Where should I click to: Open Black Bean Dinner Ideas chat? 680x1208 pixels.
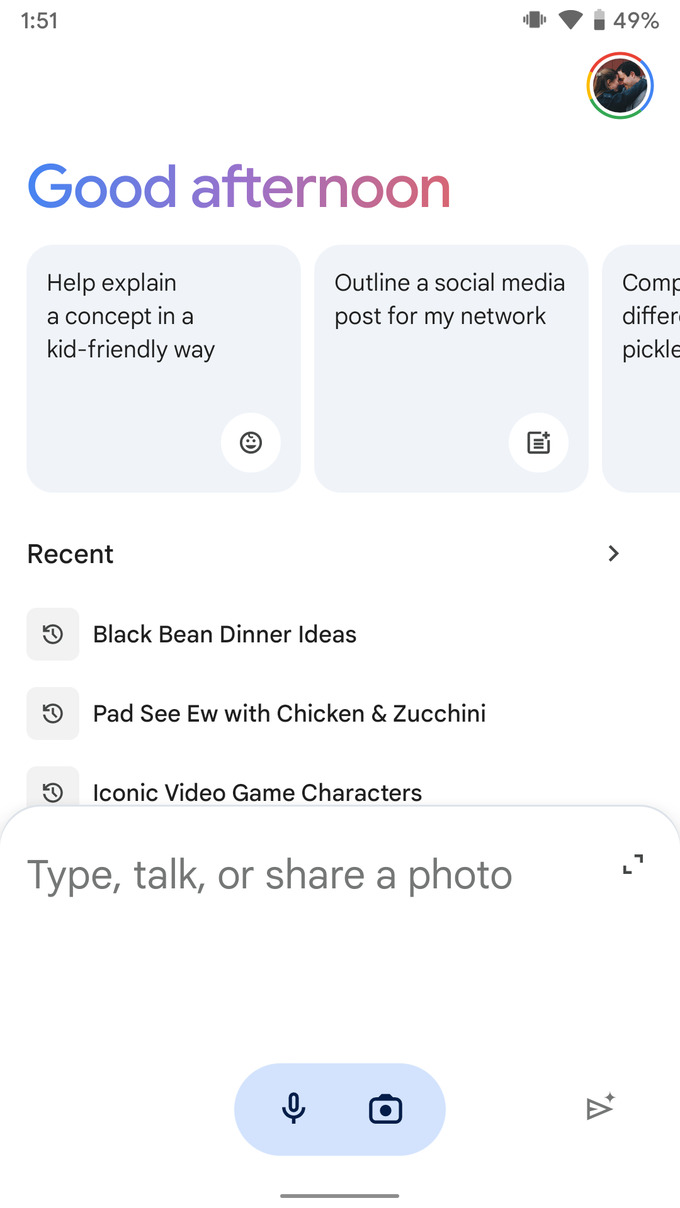[x=225, y=634]
